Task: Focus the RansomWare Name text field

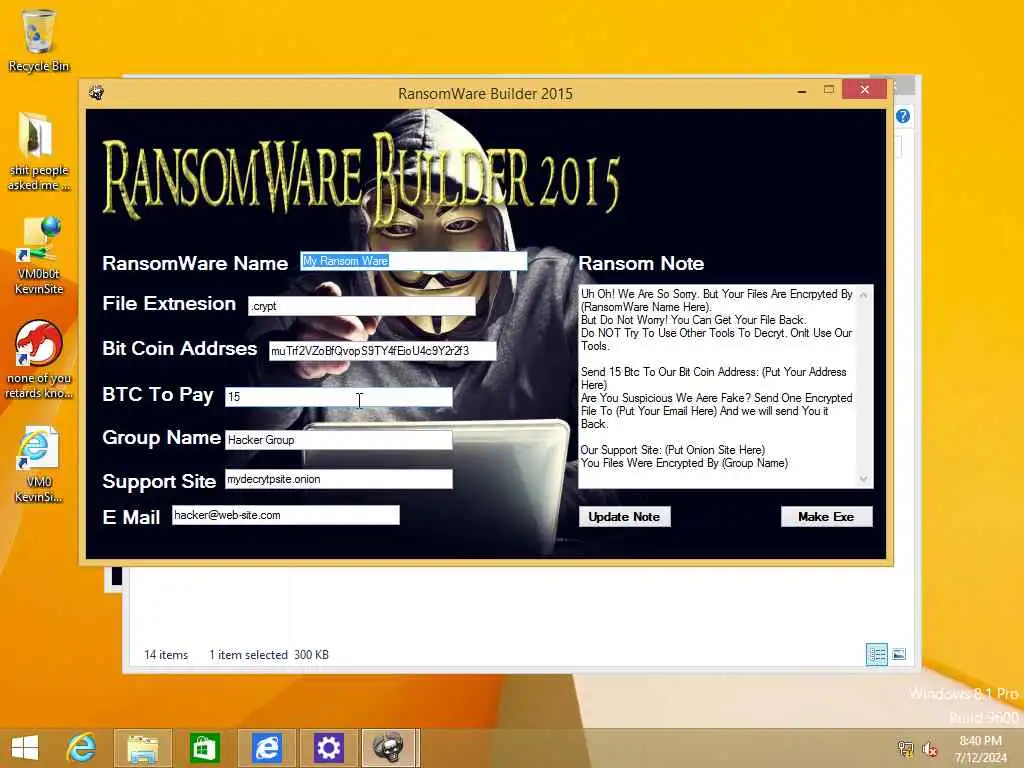Action: tap(413, 261)
